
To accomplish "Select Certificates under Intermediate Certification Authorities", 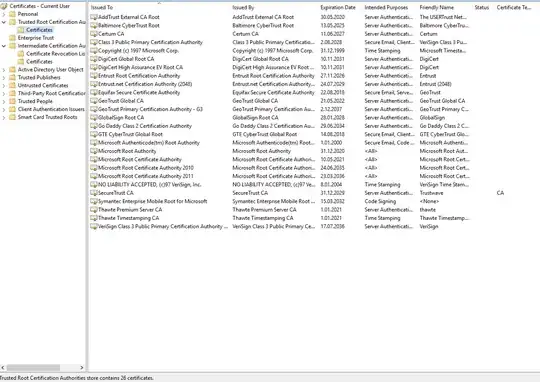I will [39, 62].
